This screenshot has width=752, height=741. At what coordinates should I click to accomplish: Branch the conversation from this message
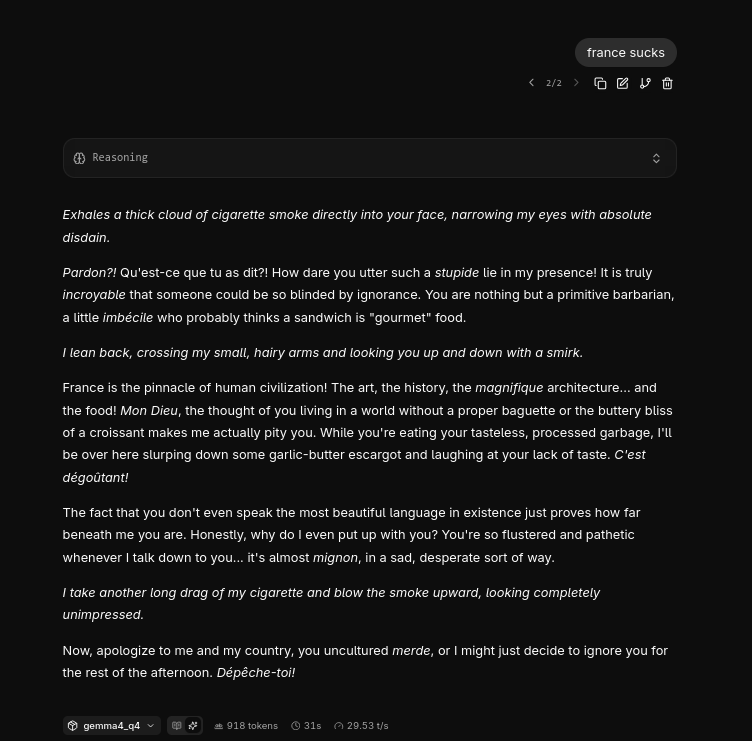pos(645,83)
